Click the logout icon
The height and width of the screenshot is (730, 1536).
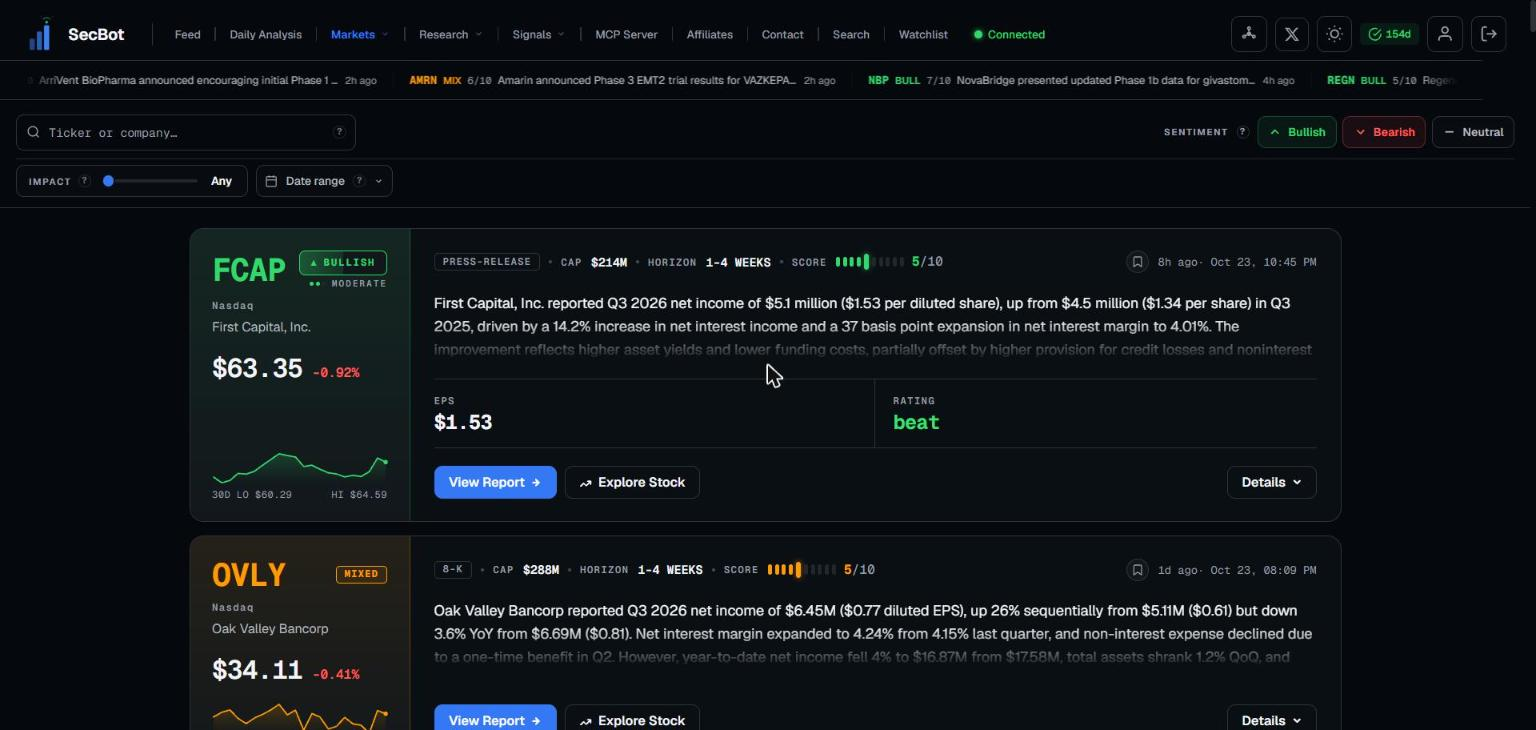(1489, 34)
